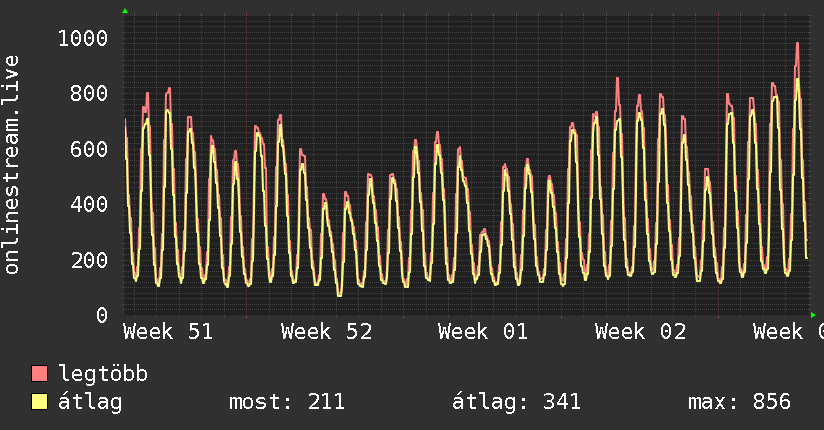Click the 400 y-axis tick label
This screenshot has width=824, height=430.
click(x=89, y=204)
